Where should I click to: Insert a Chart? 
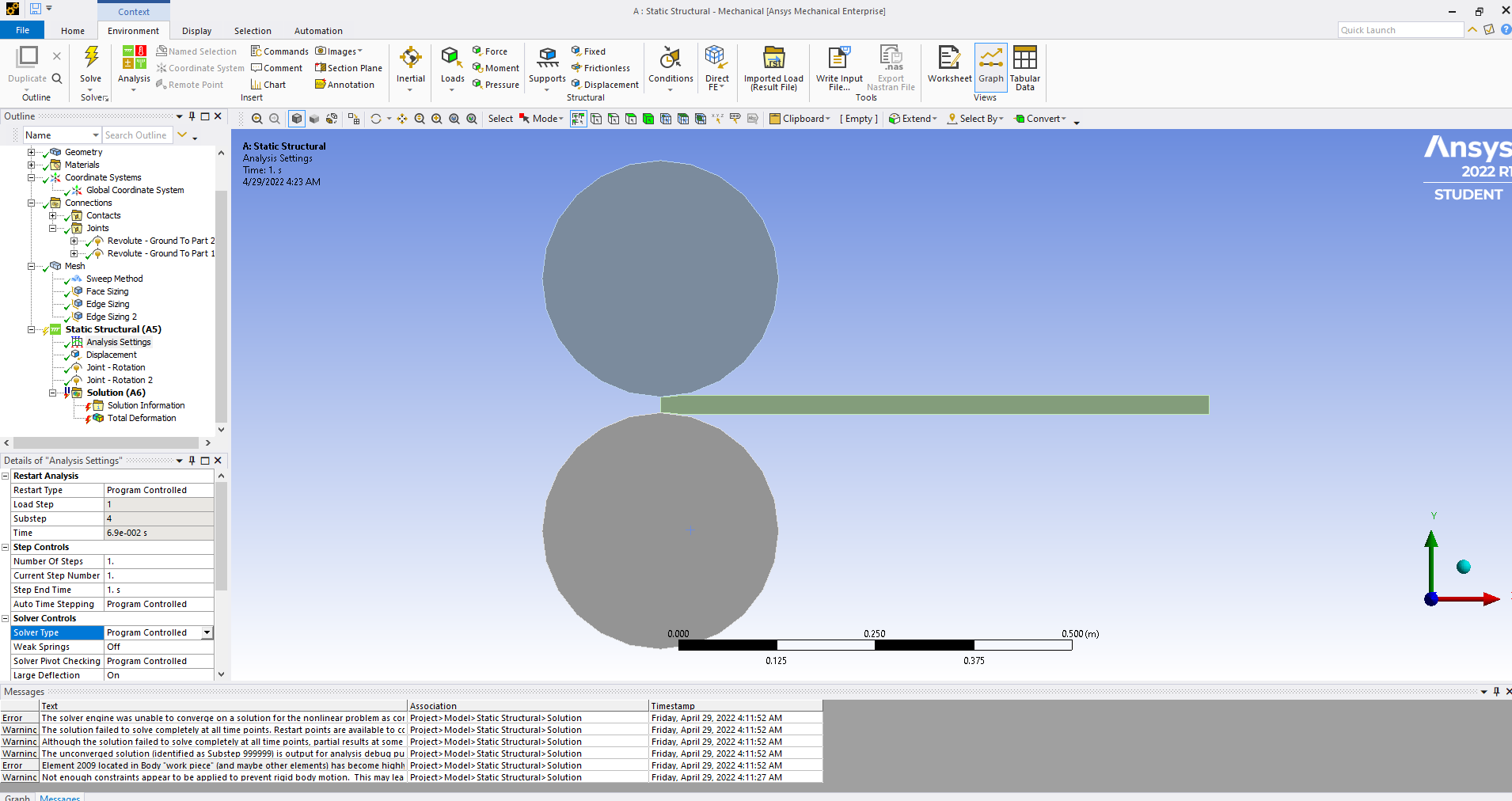[x=268, y=85]
